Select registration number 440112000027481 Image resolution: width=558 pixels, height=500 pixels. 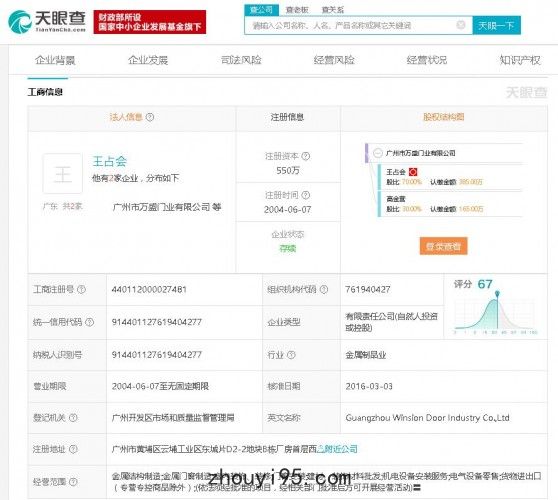(x=149, y=290)
